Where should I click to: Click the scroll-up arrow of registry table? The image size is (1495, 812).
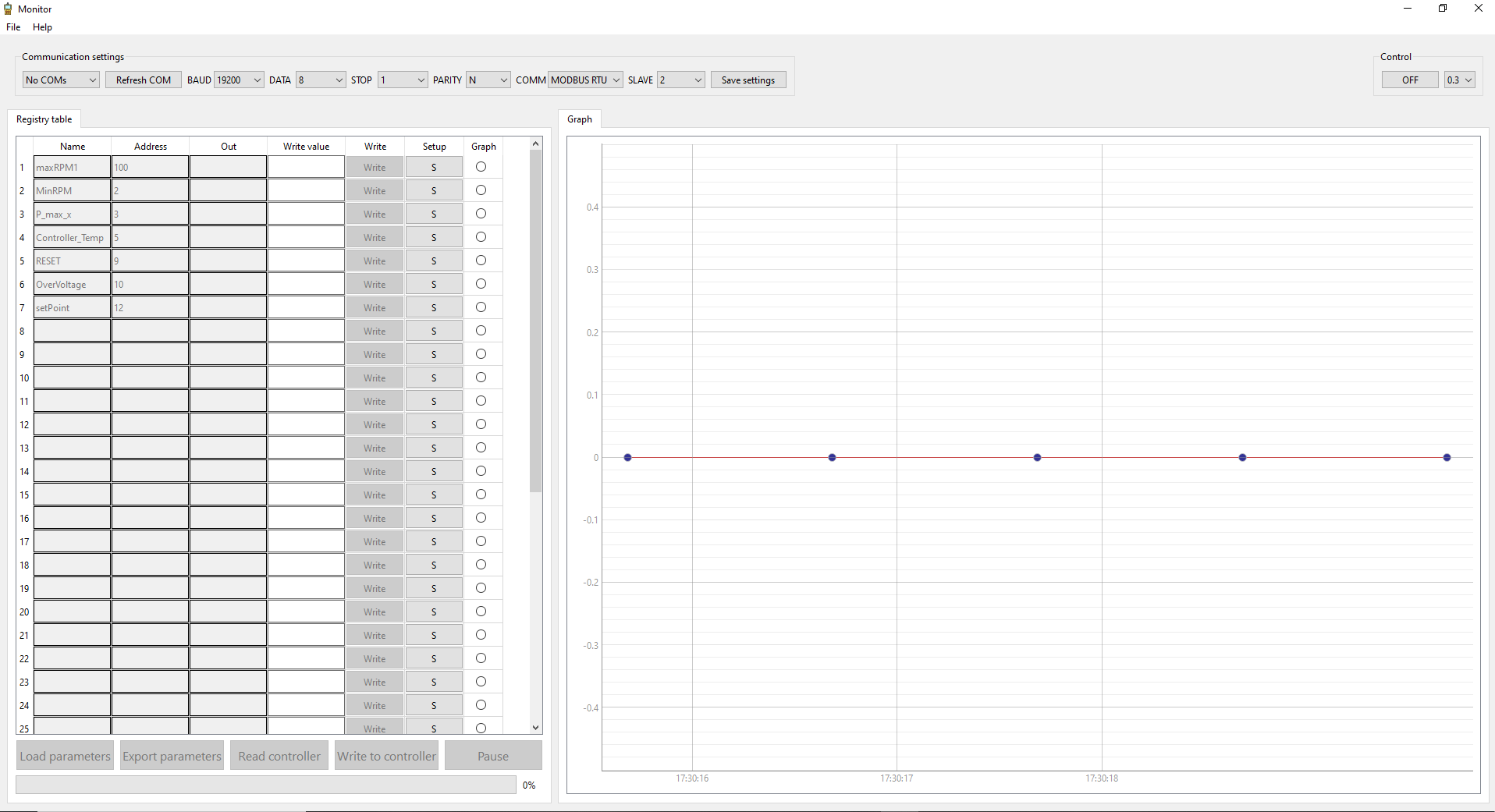click(x=535, y=144)
